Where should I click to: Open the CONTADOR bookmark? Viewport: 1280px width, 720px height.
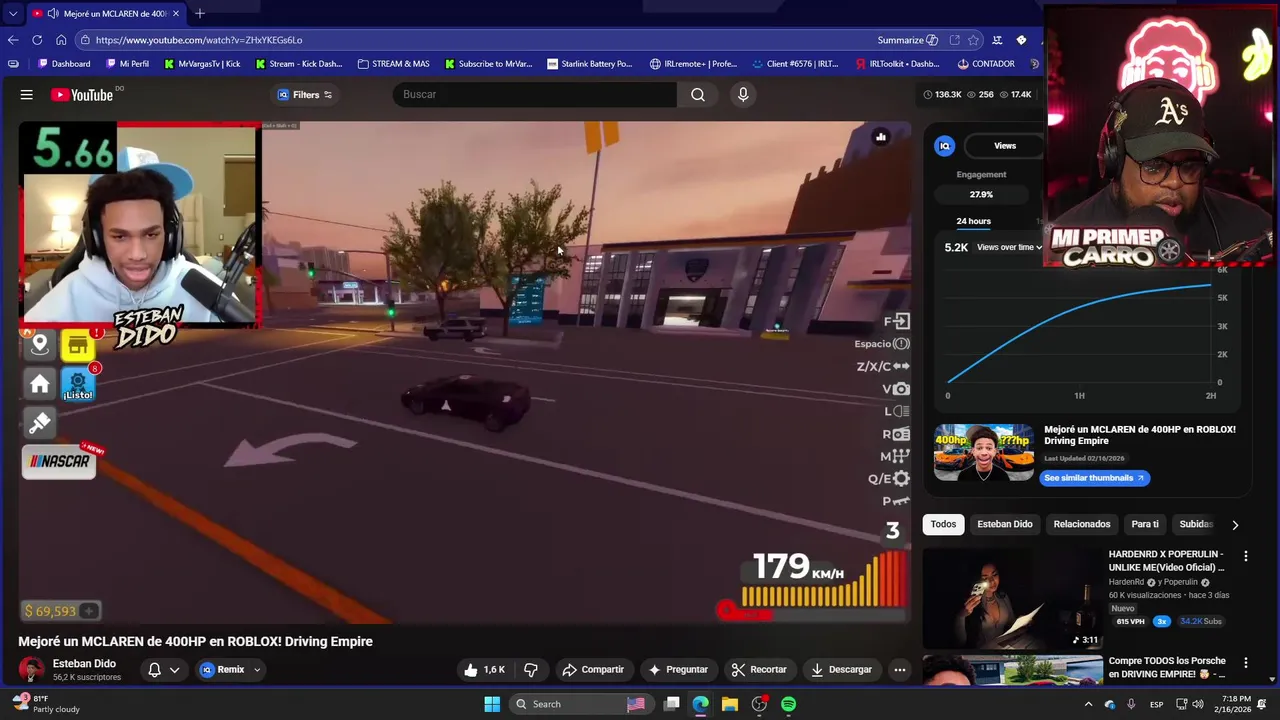click(986, 64)
